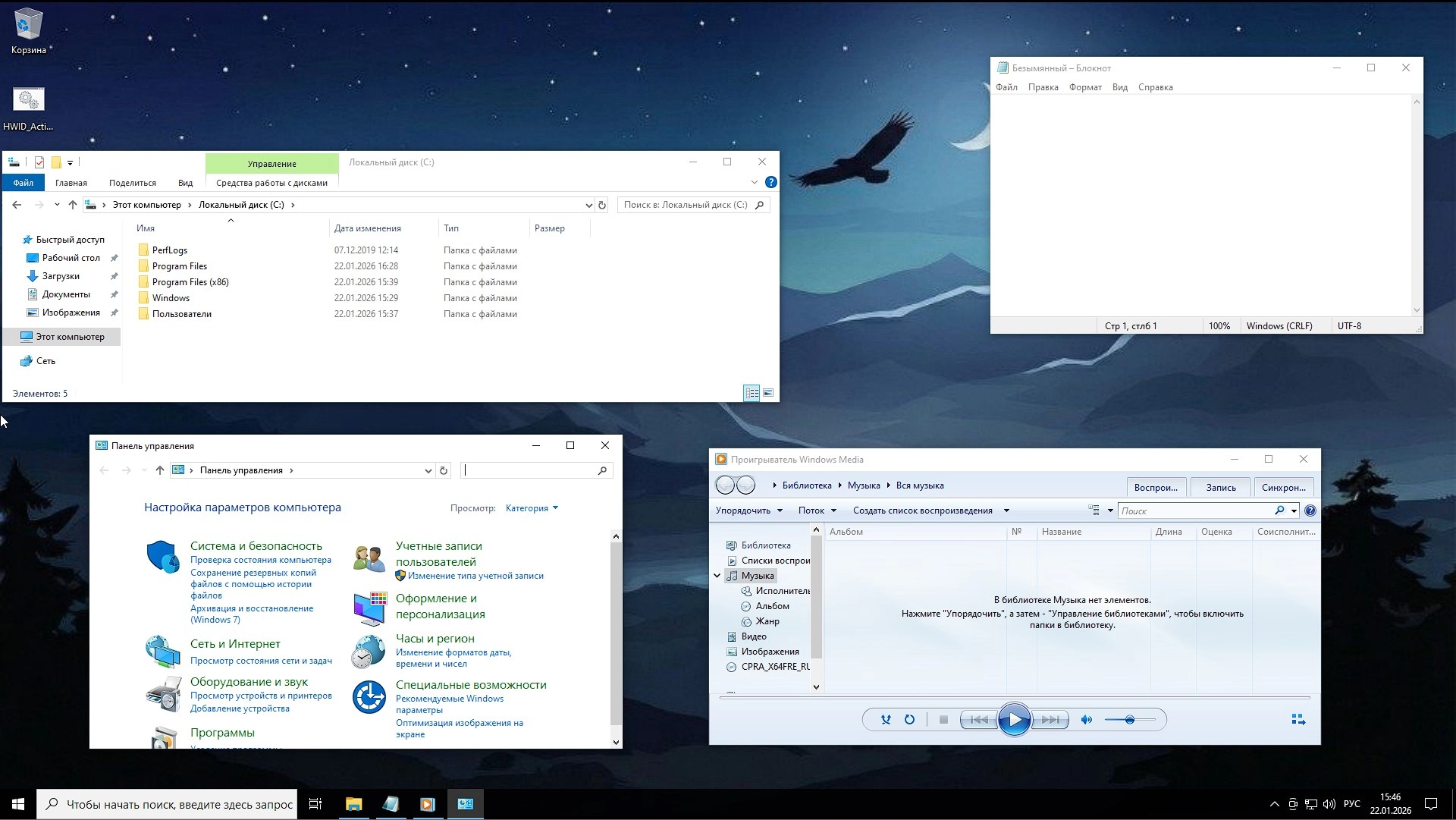Open the Формат menu in Notepad
Image resolution: width=1456 pixels, height=820 pixels.
tap(1084, 87)
